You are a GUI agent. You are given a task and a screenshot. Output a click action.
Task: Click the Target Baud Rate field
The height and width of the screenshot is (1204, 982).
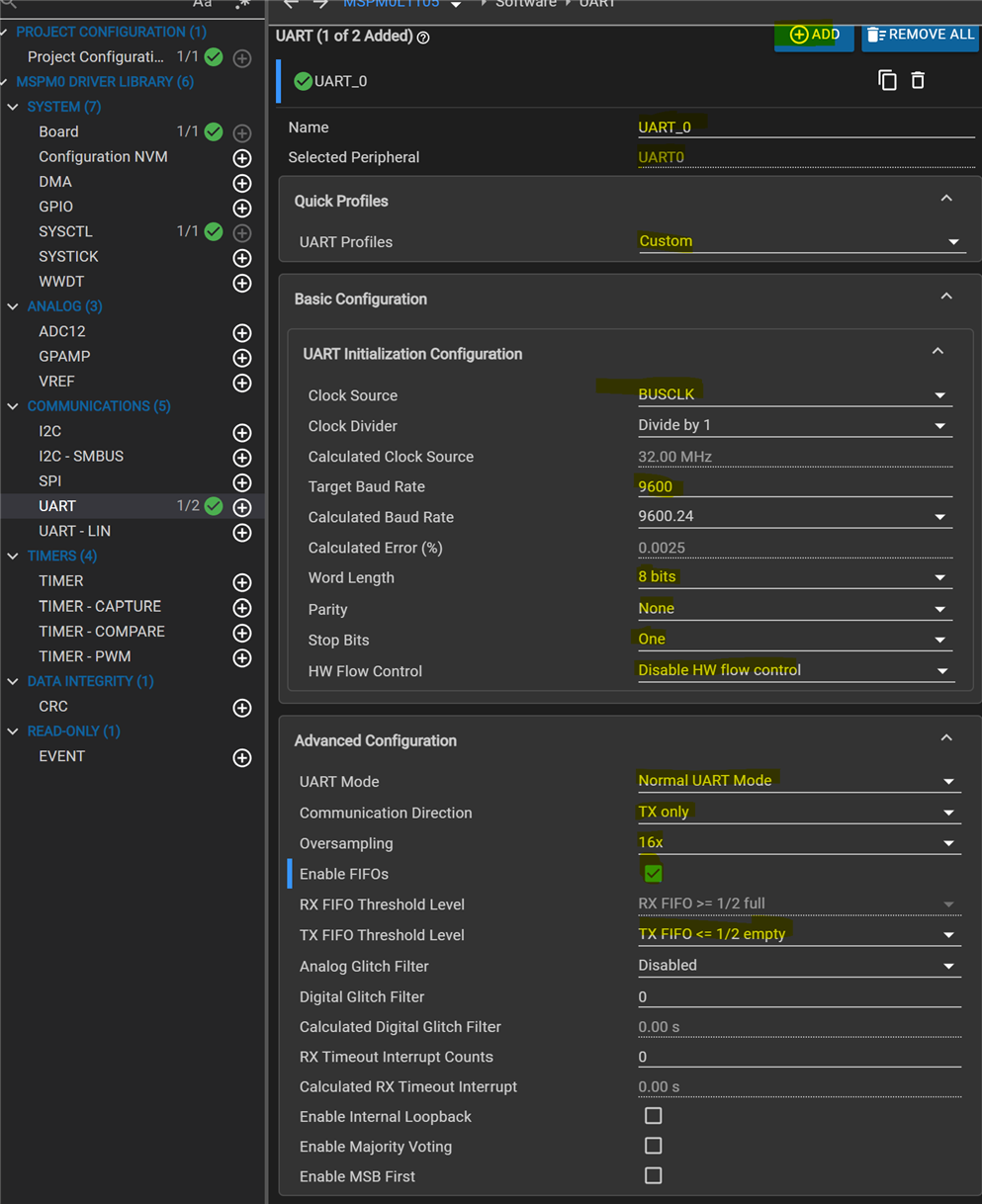(793, 486)
